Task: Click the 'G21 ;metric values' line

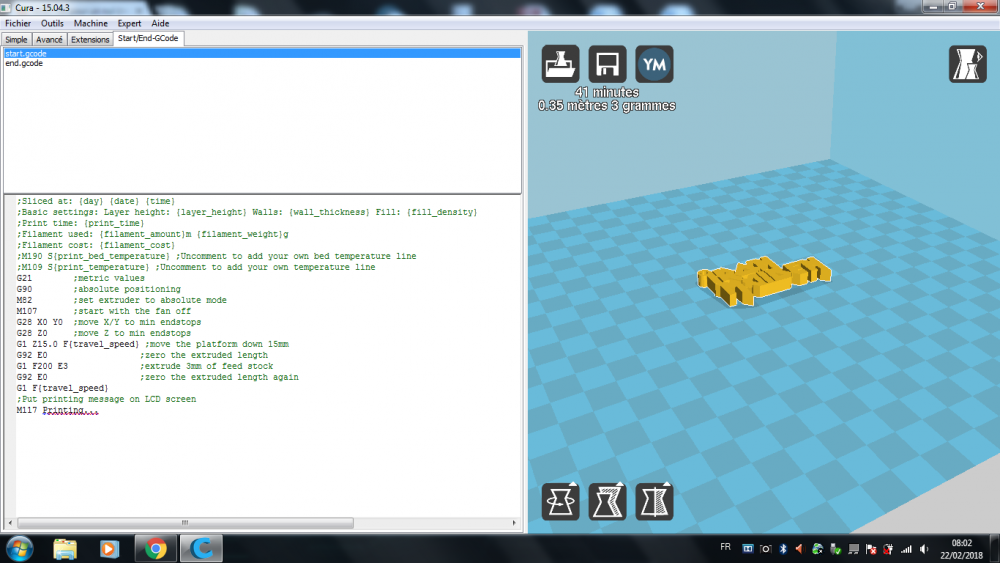Action: coord(80,278)
